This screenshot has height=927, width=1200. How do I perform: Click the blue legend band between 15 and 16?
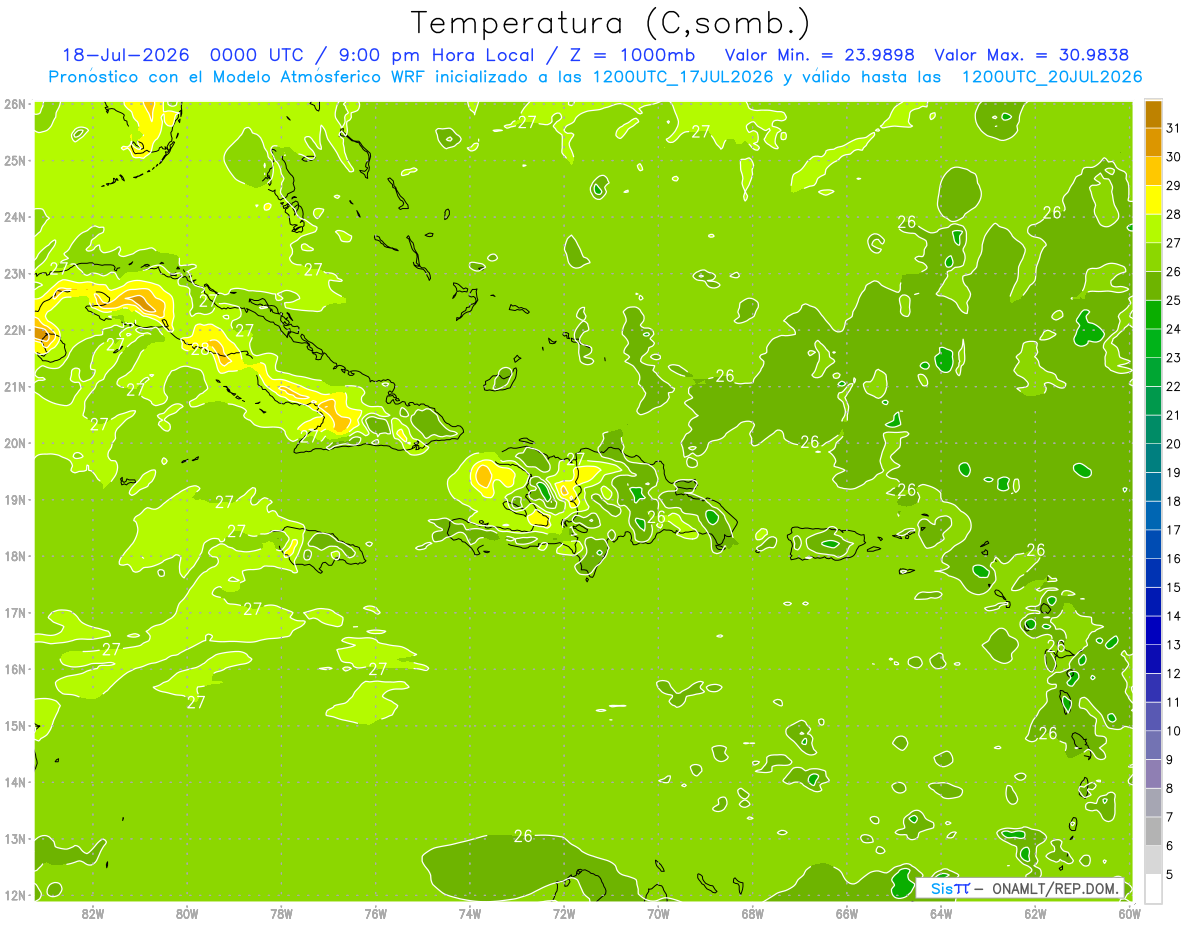click(1153, 572)
